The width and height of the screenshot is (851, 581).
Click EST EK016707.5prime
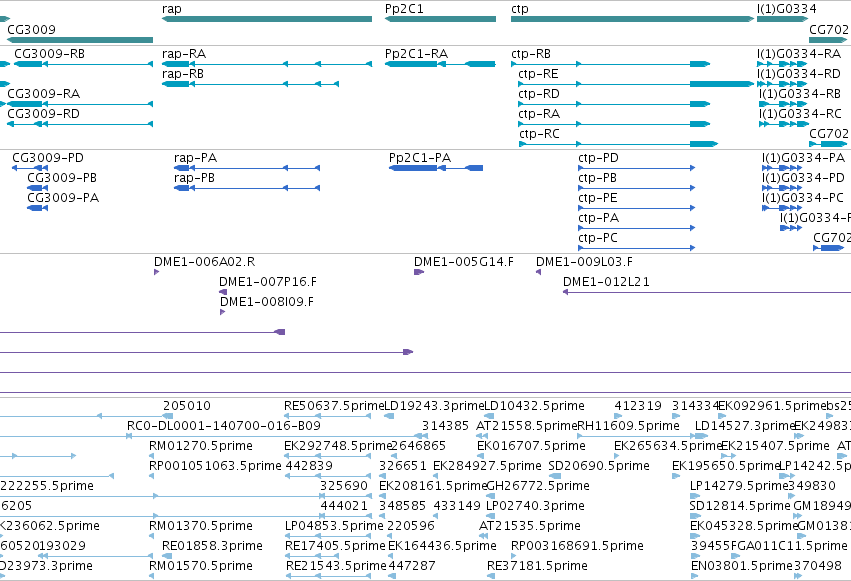point(531,446)
